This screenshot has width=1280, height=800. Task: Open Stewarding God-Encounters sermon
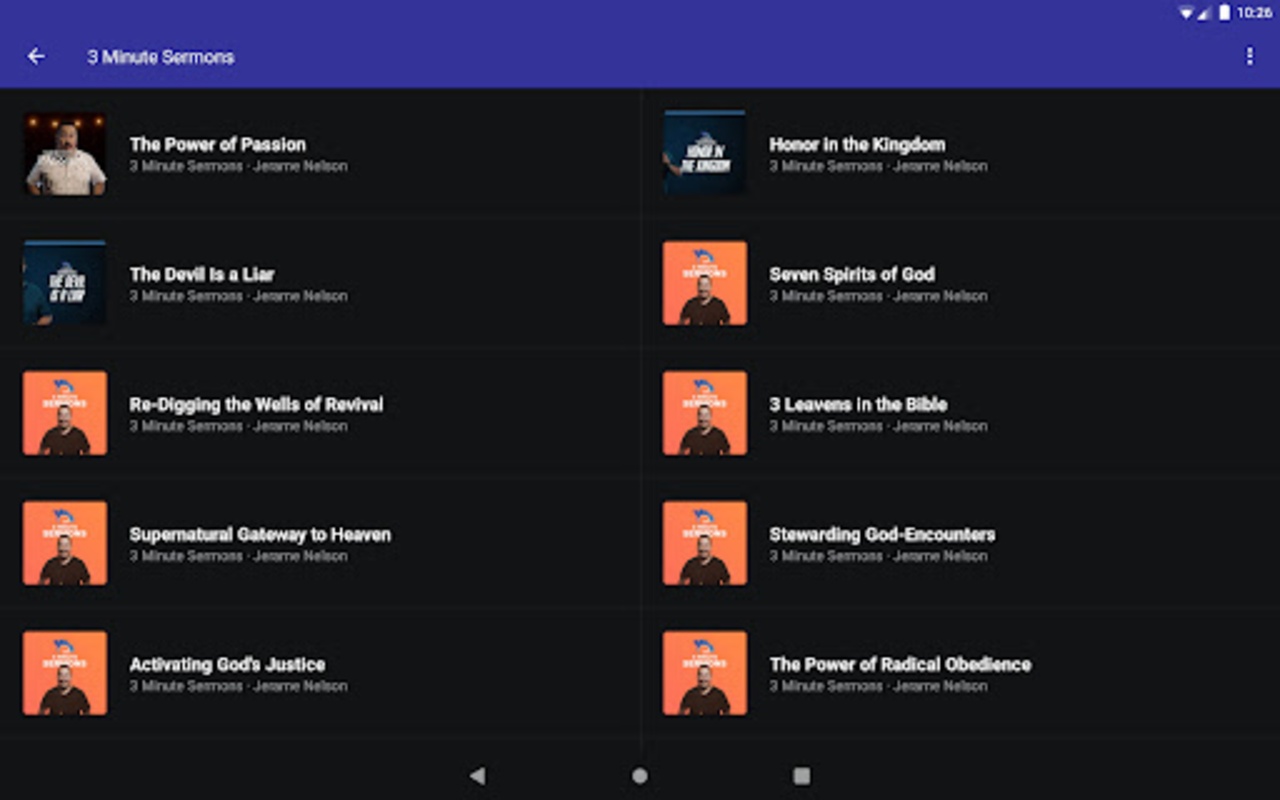(960, 543)
